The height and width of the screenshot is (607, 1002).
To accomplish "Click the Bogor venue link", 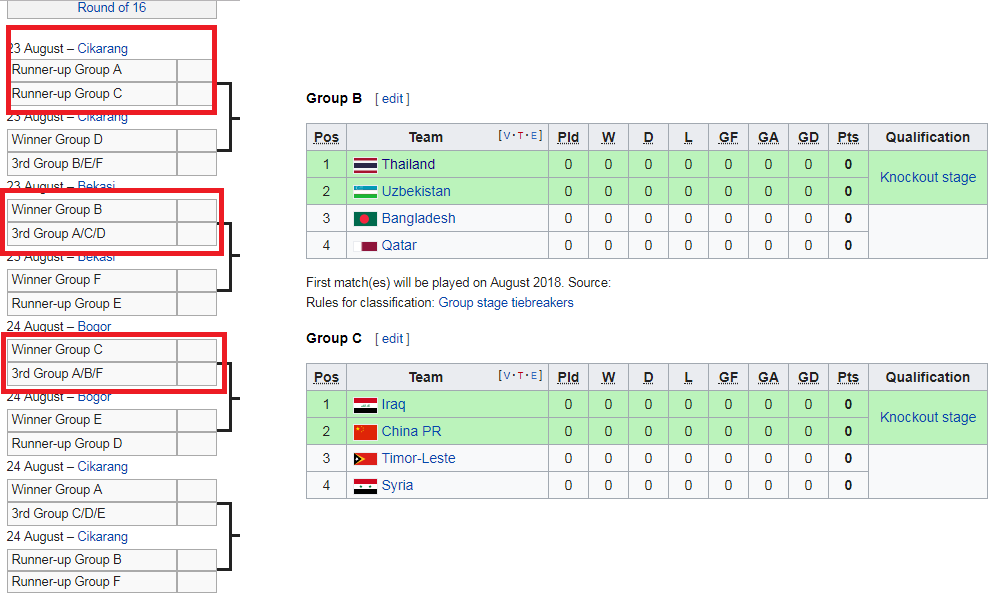I will click(94, 327).
